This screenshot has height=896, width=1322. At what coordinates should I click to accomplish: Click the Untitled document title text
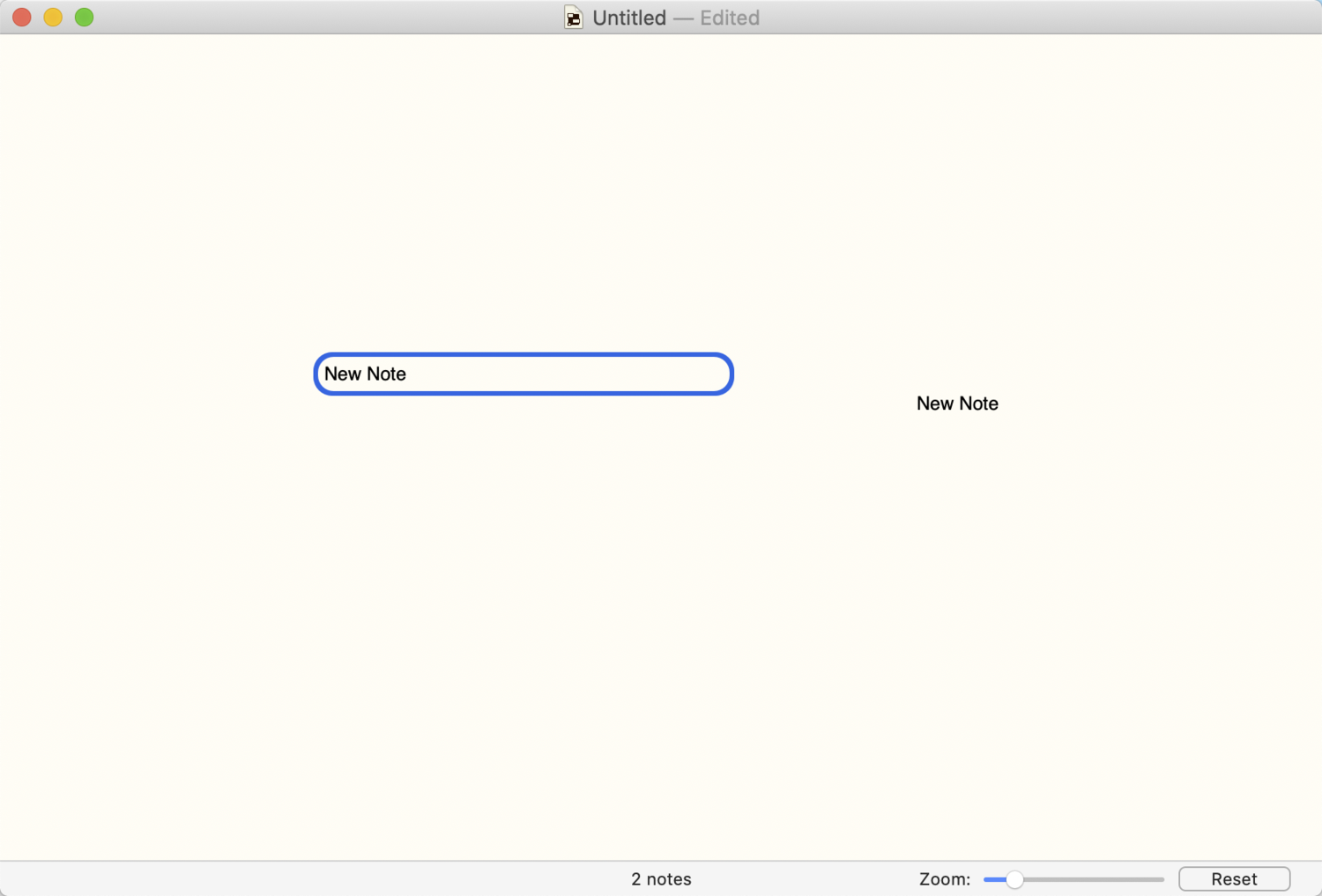(629, 18)
